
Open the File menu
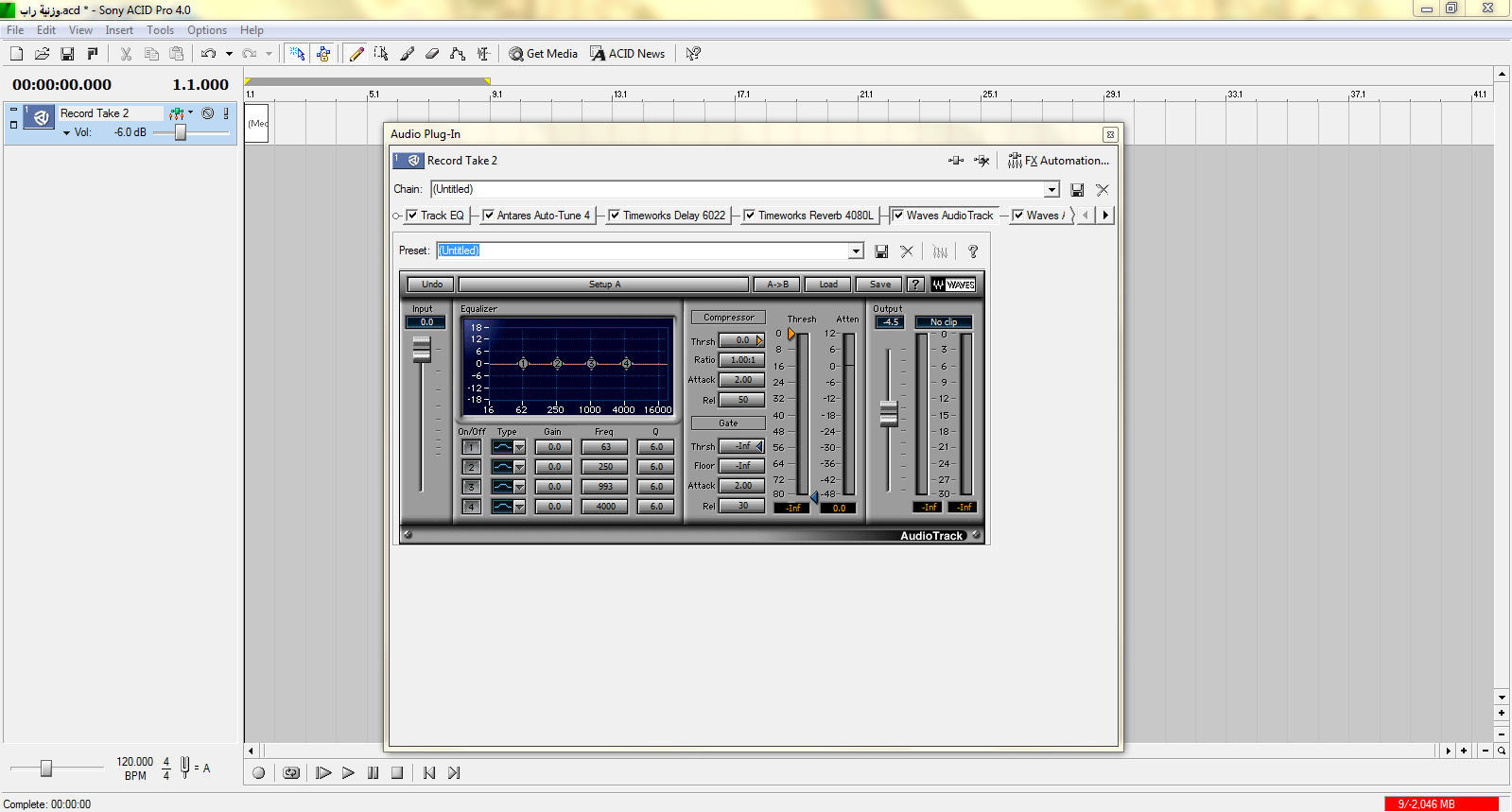pyautogui.click(x=15, y=30)
